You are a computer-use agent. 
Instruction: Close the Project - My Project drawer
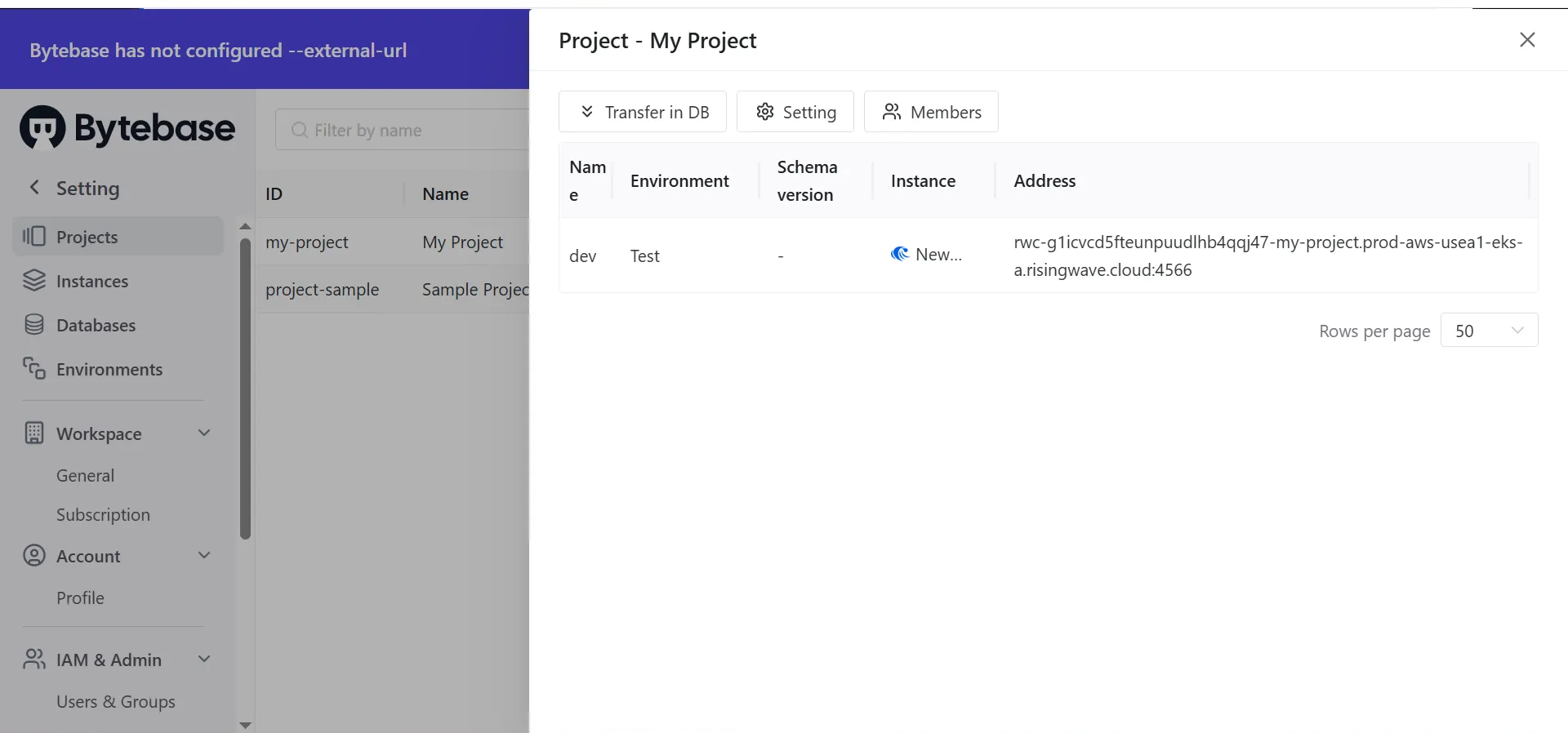1527,40
